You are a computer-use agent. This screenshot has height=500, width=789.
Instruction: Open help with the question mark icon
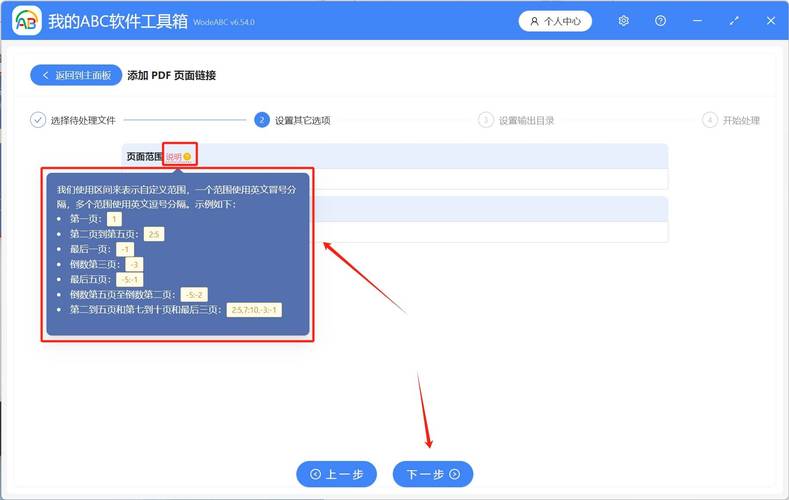[x=660, y=21]
